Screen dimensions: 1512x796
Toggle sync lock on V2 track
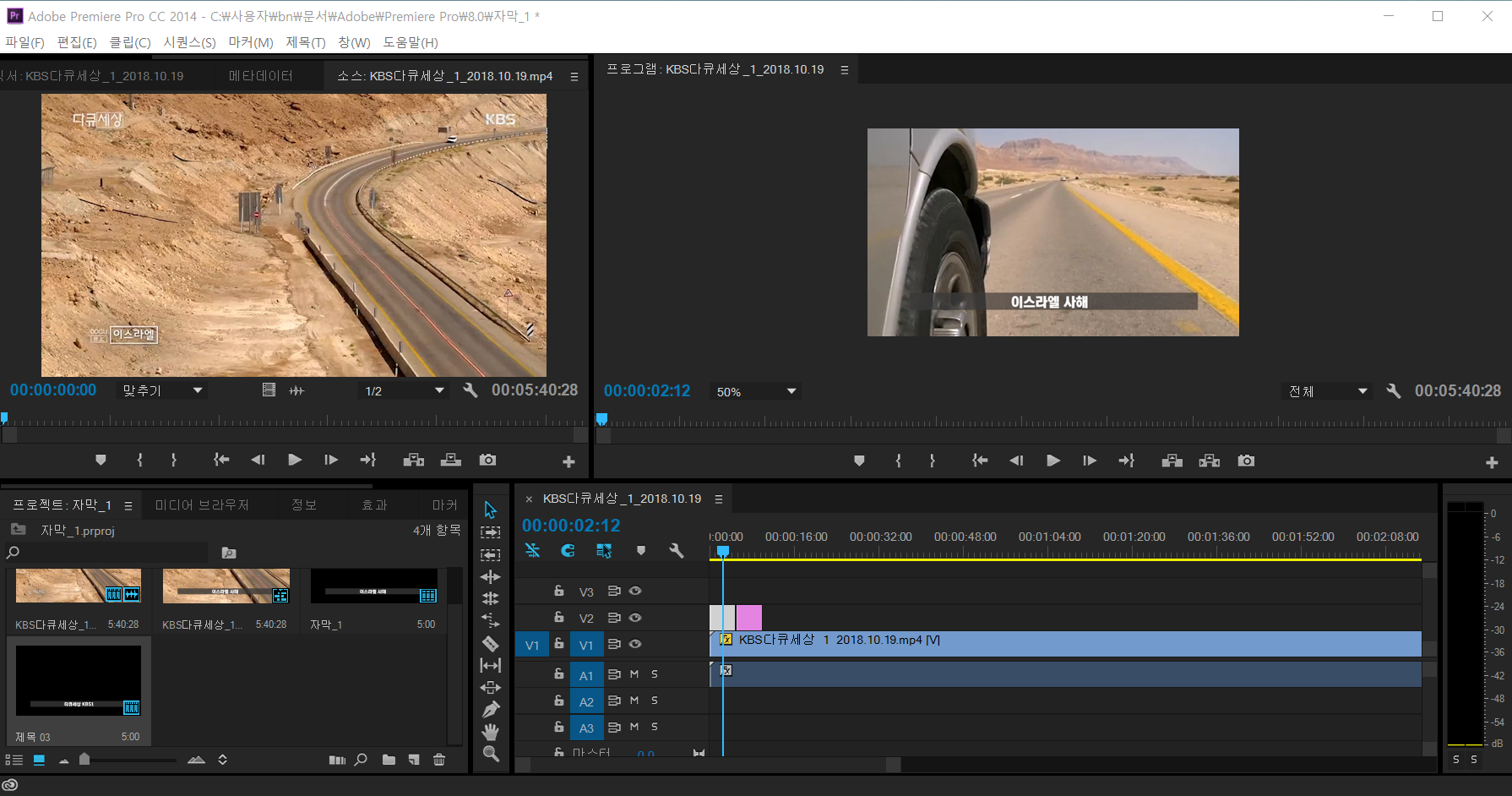coord(614,618)
